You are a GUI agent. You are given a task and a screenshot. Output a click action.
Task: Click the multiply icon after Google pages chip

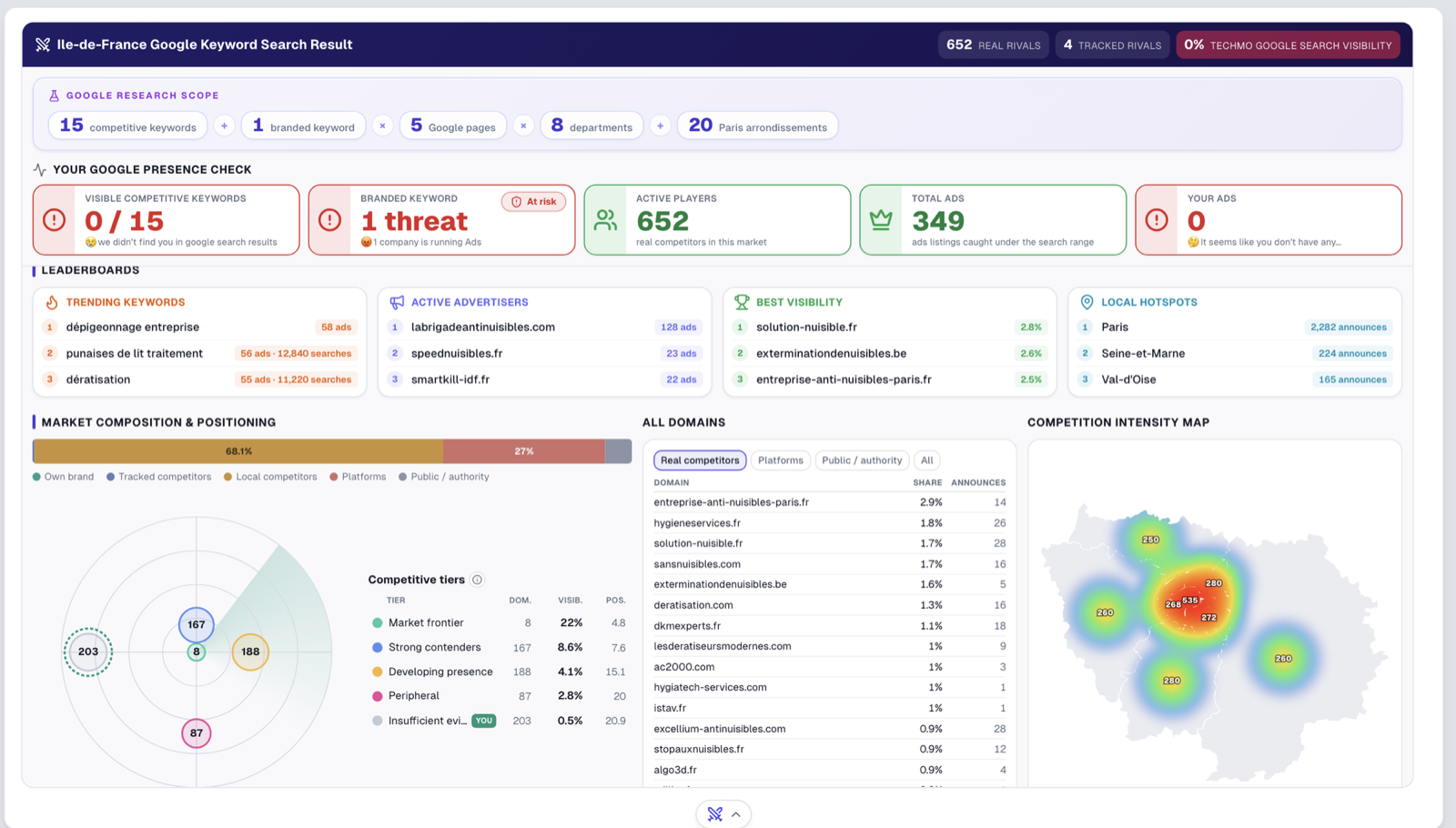click(523, 126)
